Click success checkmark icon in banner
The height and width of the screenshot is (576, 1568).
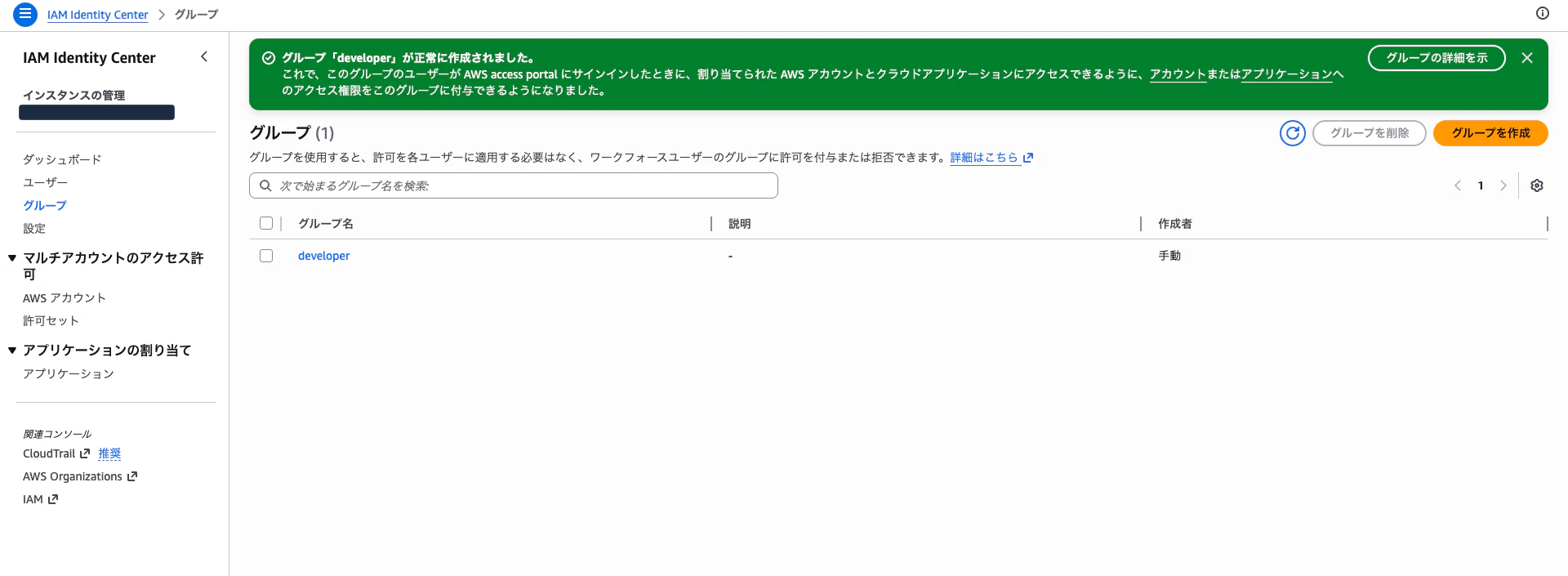[268, 58]
